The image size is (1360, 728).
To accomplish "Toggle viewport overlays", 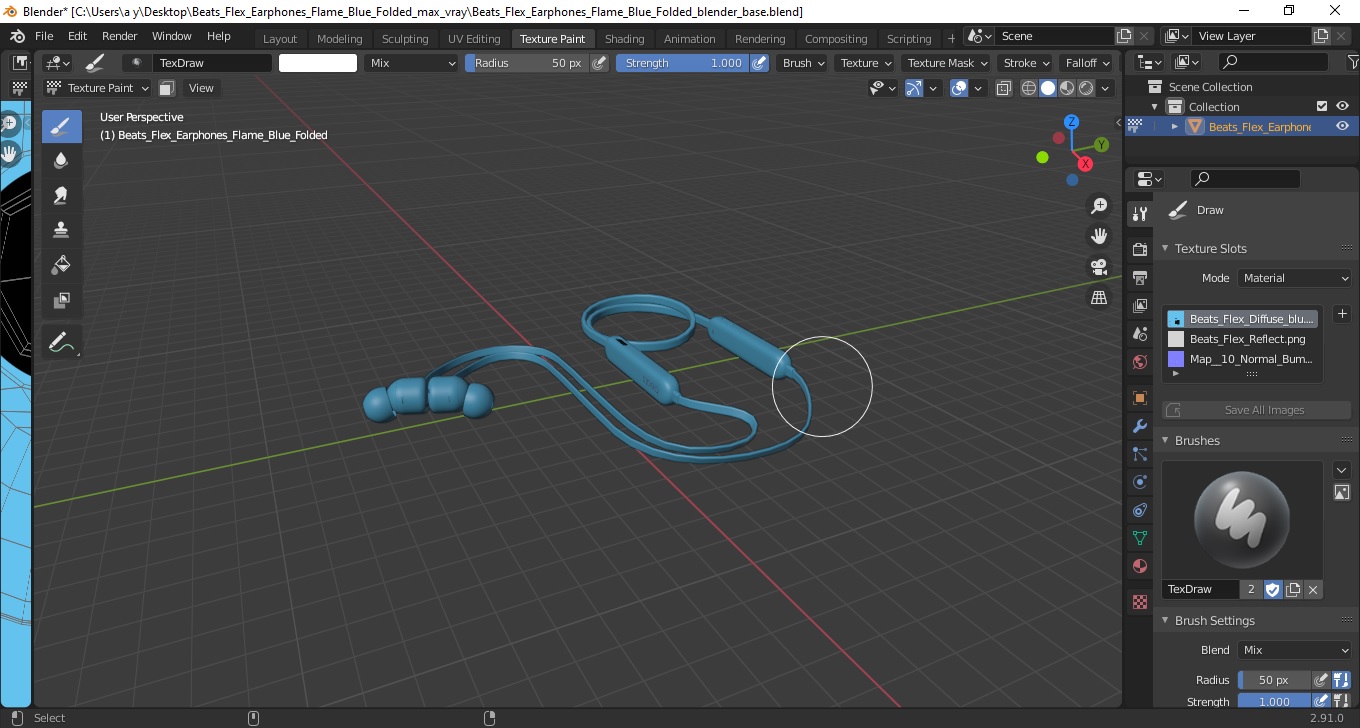I will [959, 88].
